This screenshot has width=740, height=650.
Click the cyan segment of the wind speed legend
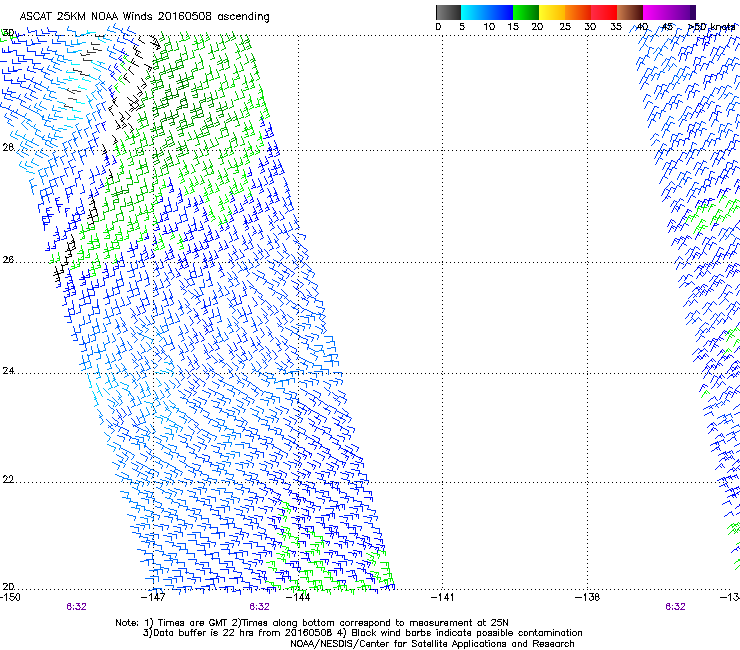[x=474, y=12]
